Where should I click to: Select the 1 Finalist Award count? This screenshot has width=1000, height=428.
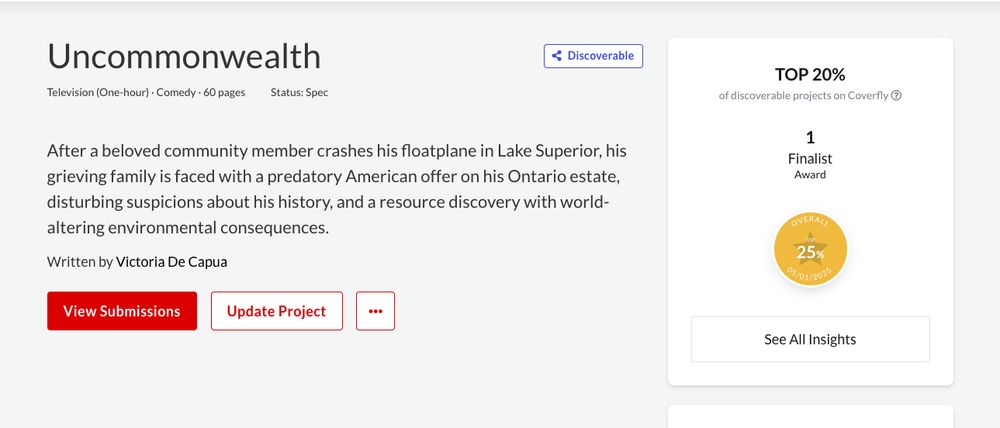tap(810, 155)
